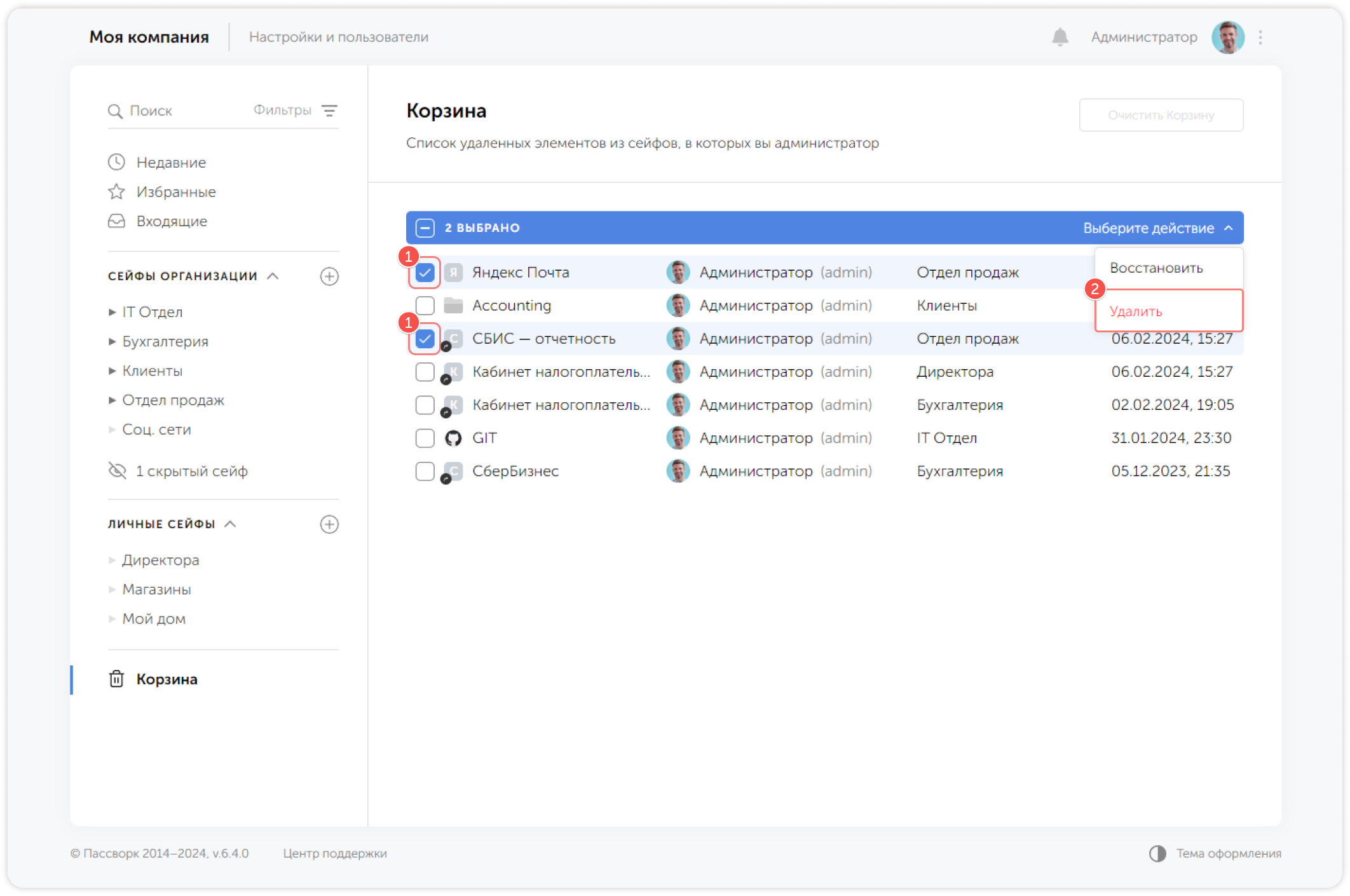The height and width of the screenshot is (896, 1350).
Task: Collapse the Сейфы организации section chevron
Action: (x=273, y=276)
